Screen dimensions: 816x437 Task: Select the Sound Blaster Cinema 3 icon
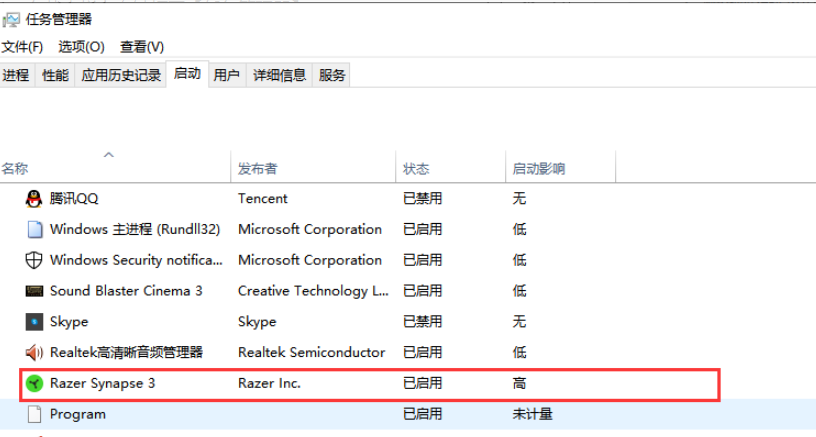pyautogui.click(x=34, y=291)
